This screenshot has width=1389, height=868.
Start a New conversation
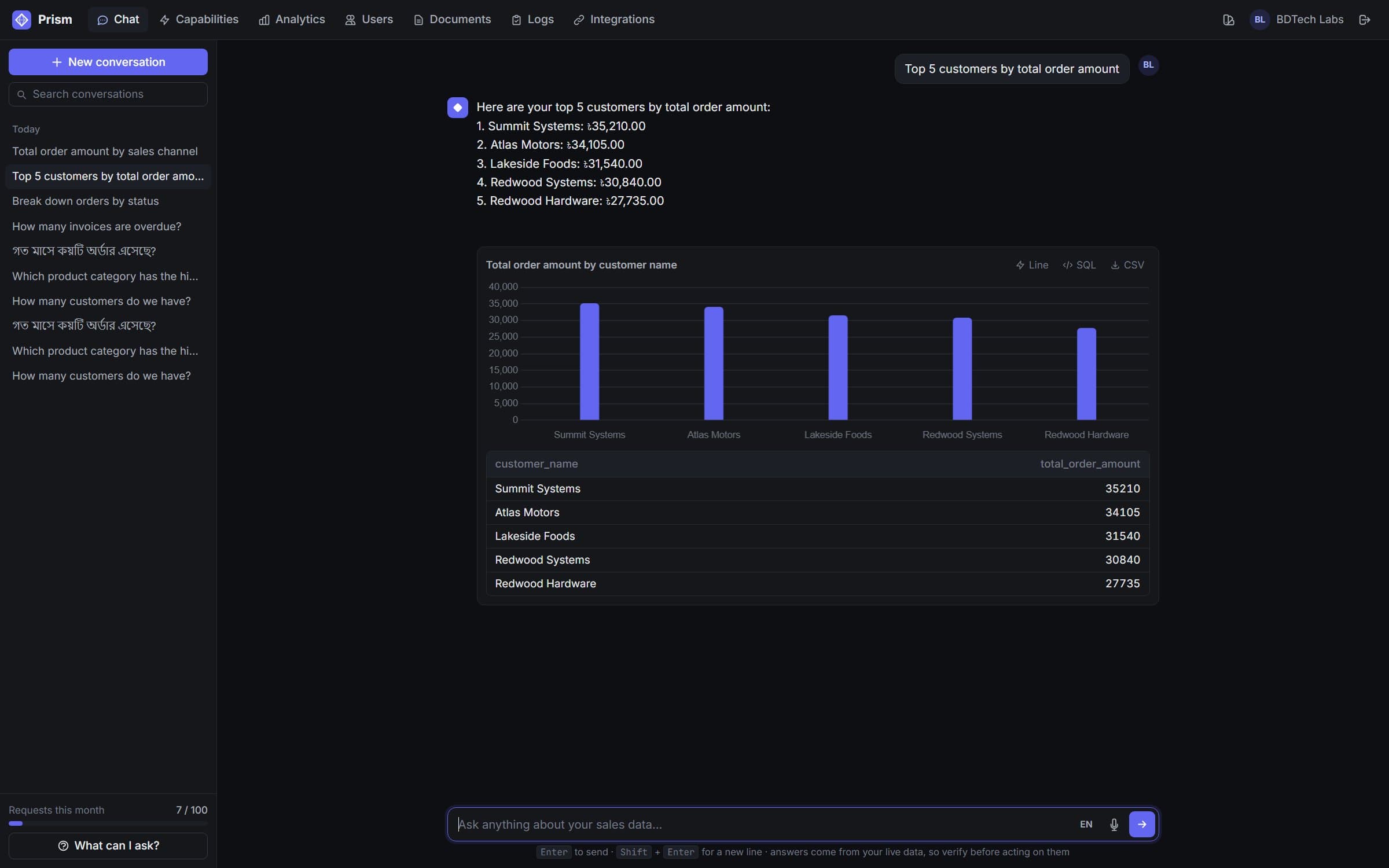108,62
